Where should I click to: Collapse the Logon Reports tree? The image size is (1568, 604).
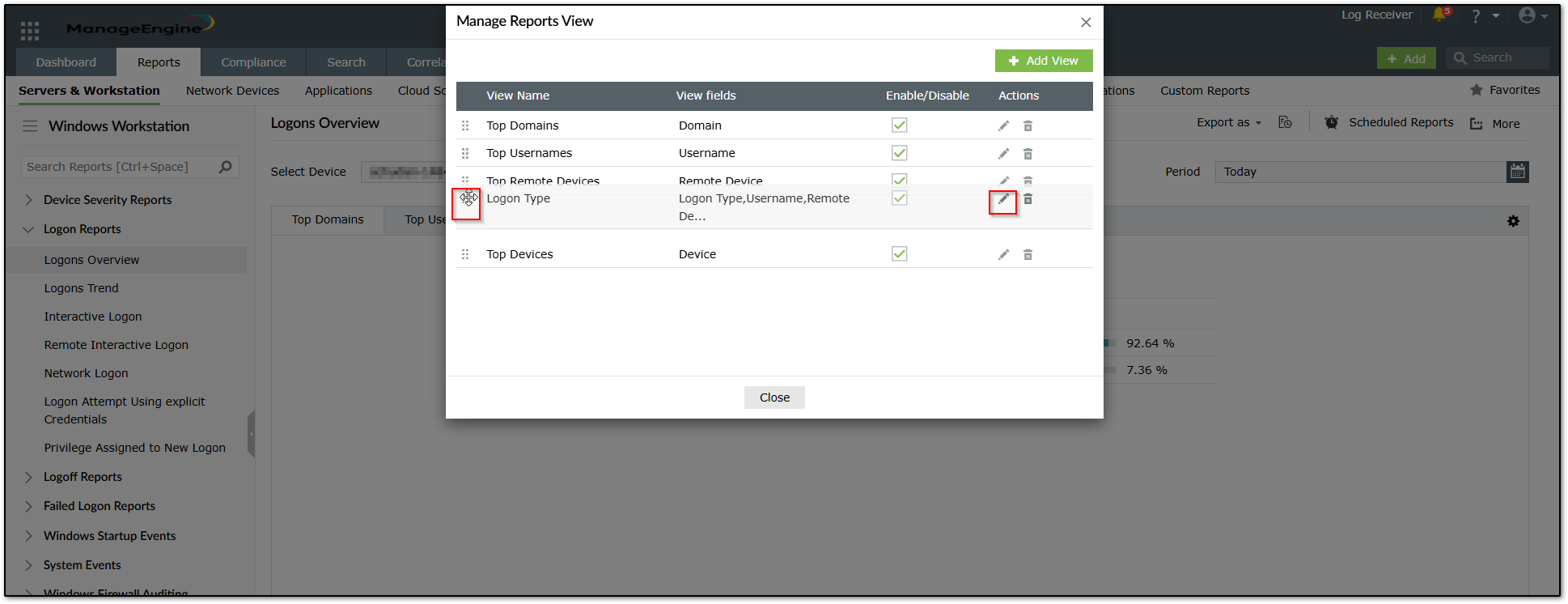click(x=29, y=229)
